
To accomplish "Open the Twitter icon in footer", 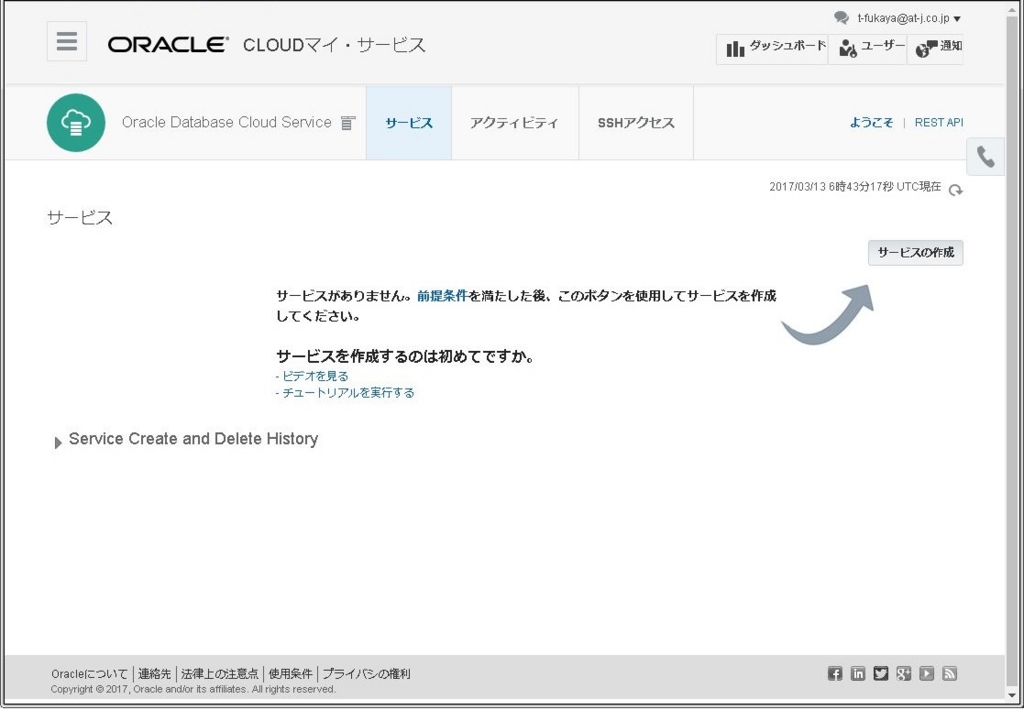I will [881, 674].
